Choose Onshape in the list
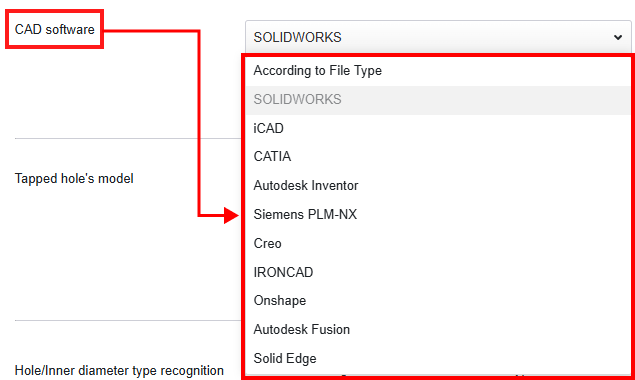The image size is (635, 380). [438, 301]
